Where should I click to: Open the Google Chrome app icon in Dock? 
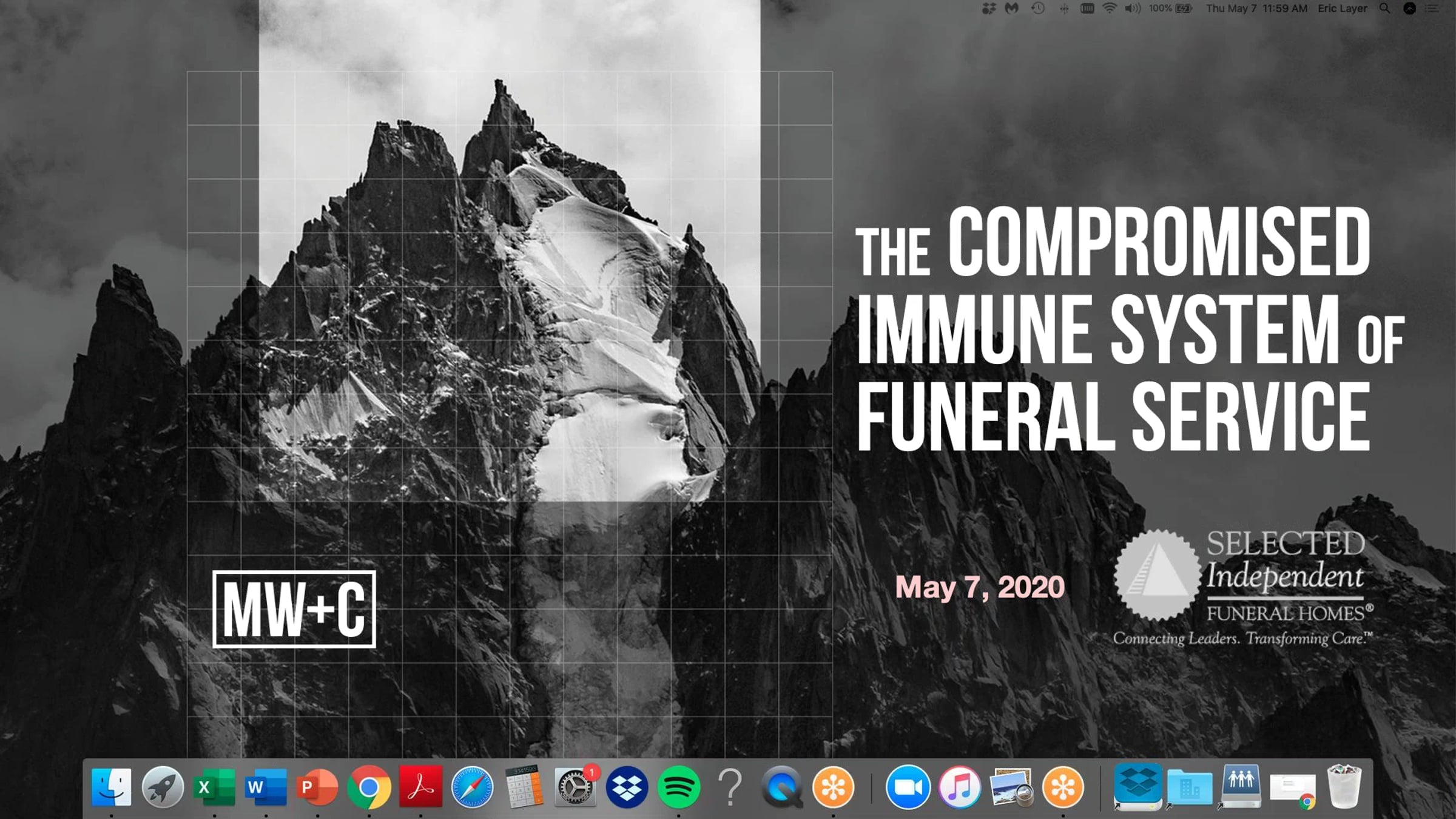pos(369,787)
